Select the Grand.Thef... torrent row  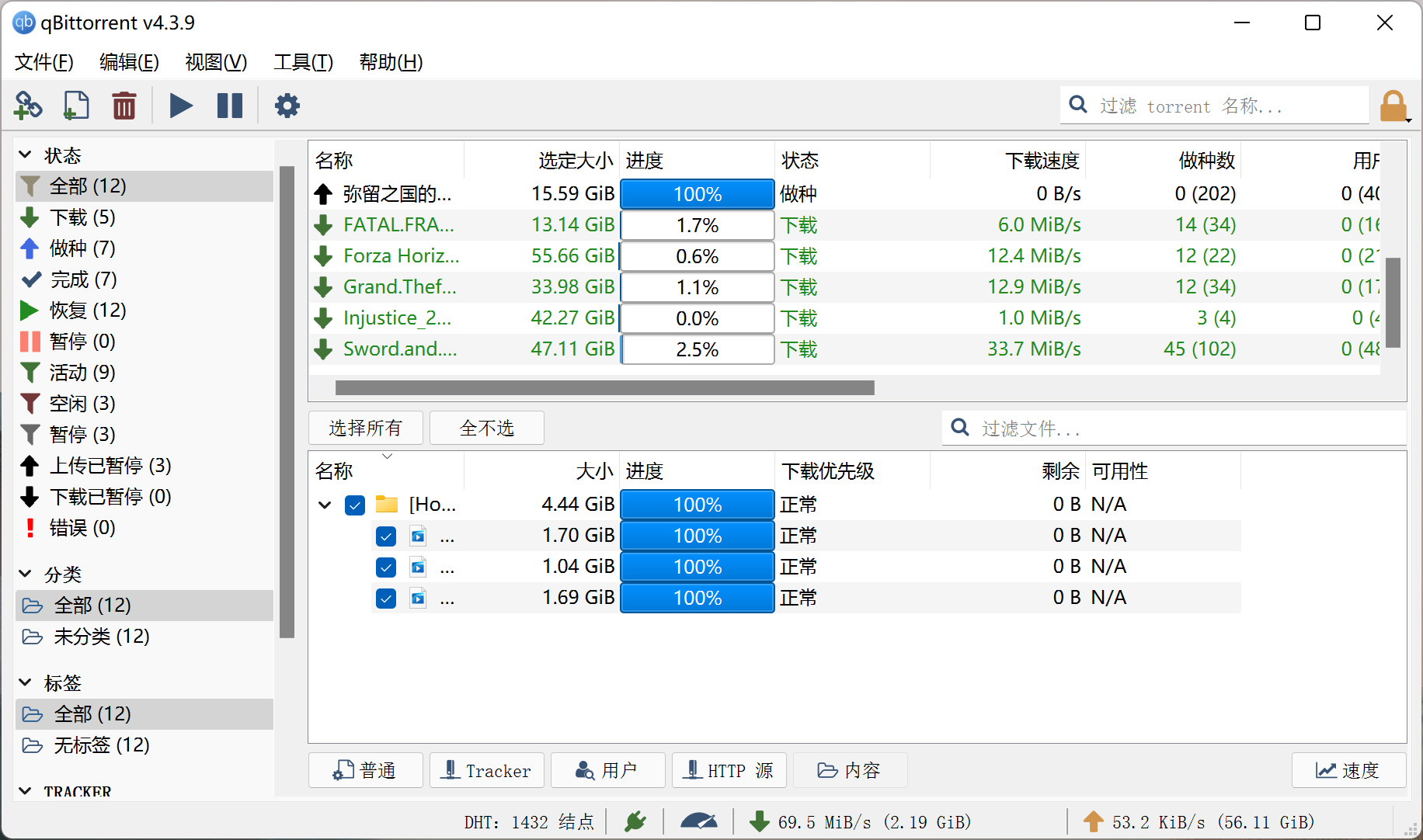click(844, 287)
